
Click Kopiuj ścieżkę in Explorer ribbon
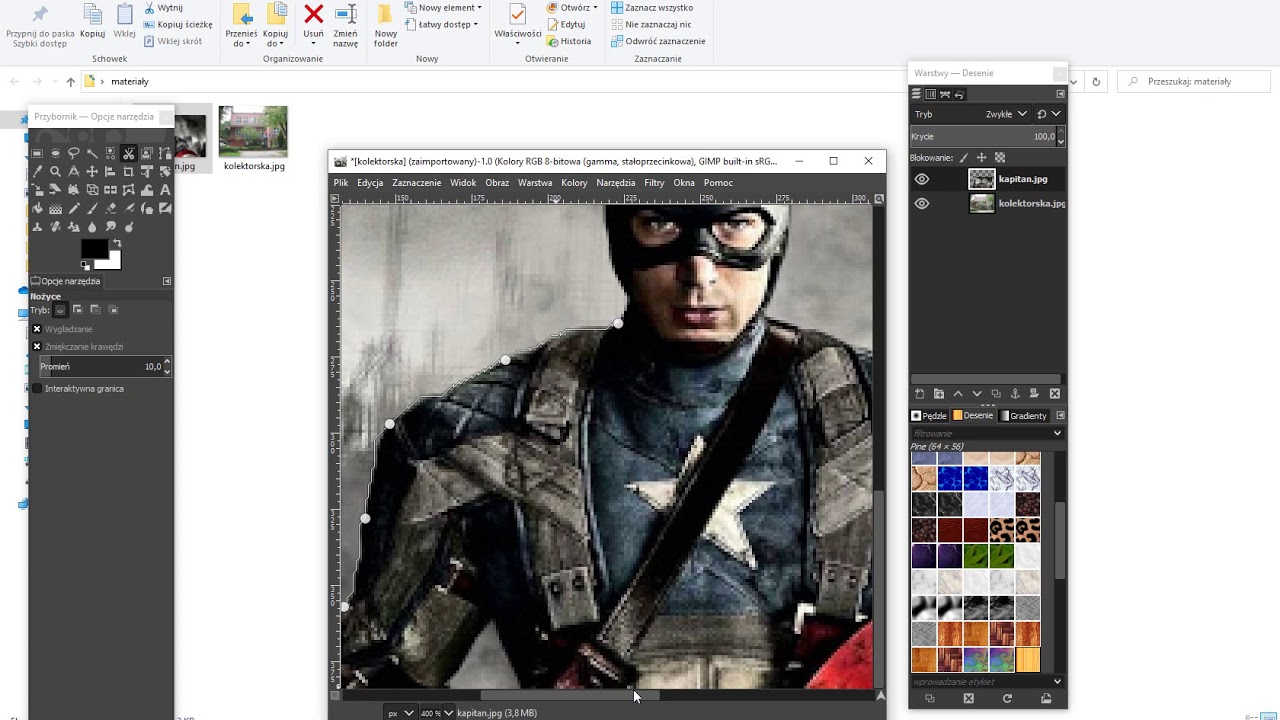pos(178,24)
